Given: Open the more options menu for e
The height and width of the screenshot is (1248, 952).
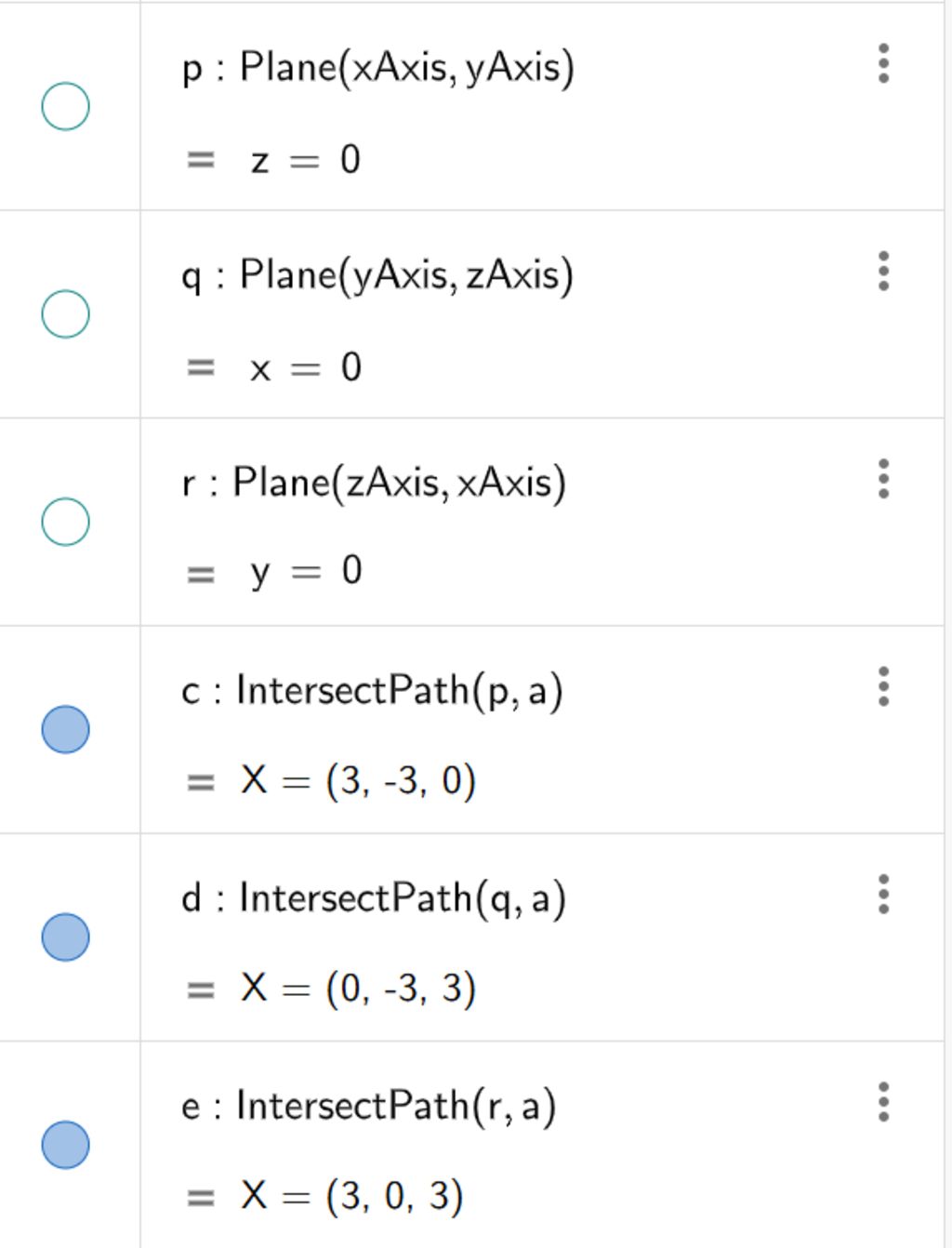Looking at the screenshot, I should (883, 1101).
